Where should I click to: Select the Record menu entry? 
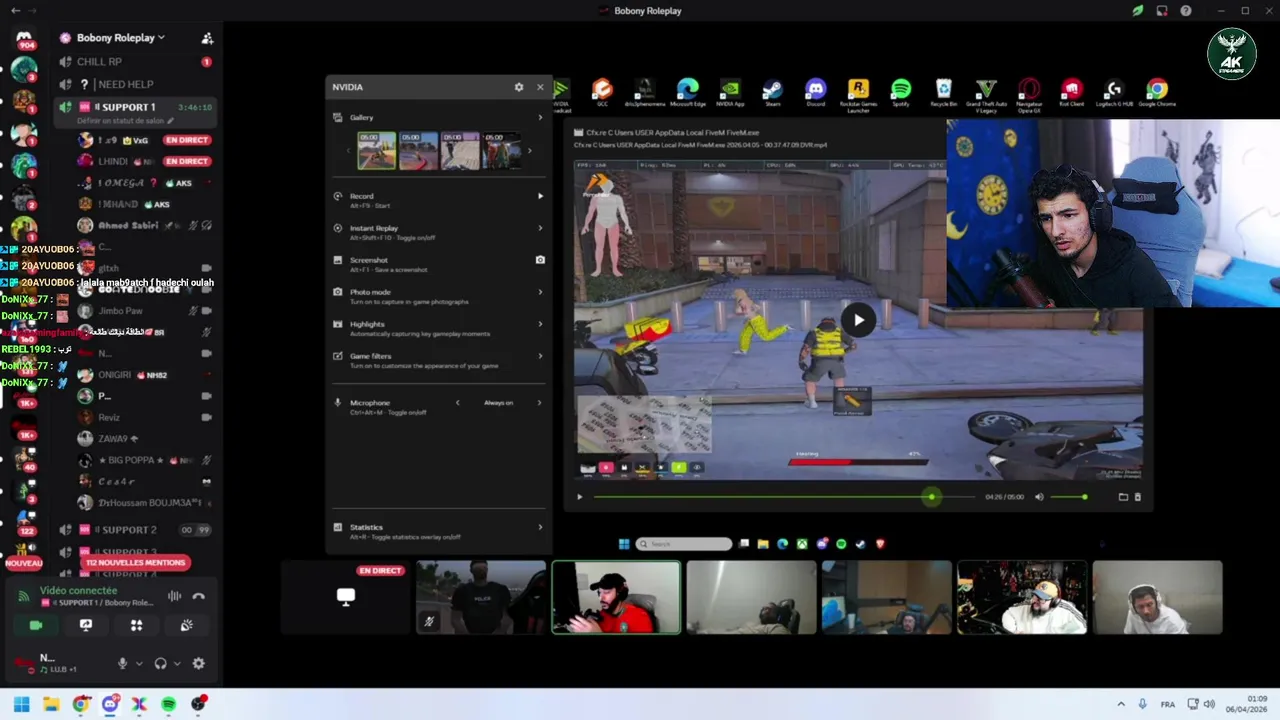tap(439, 200)
